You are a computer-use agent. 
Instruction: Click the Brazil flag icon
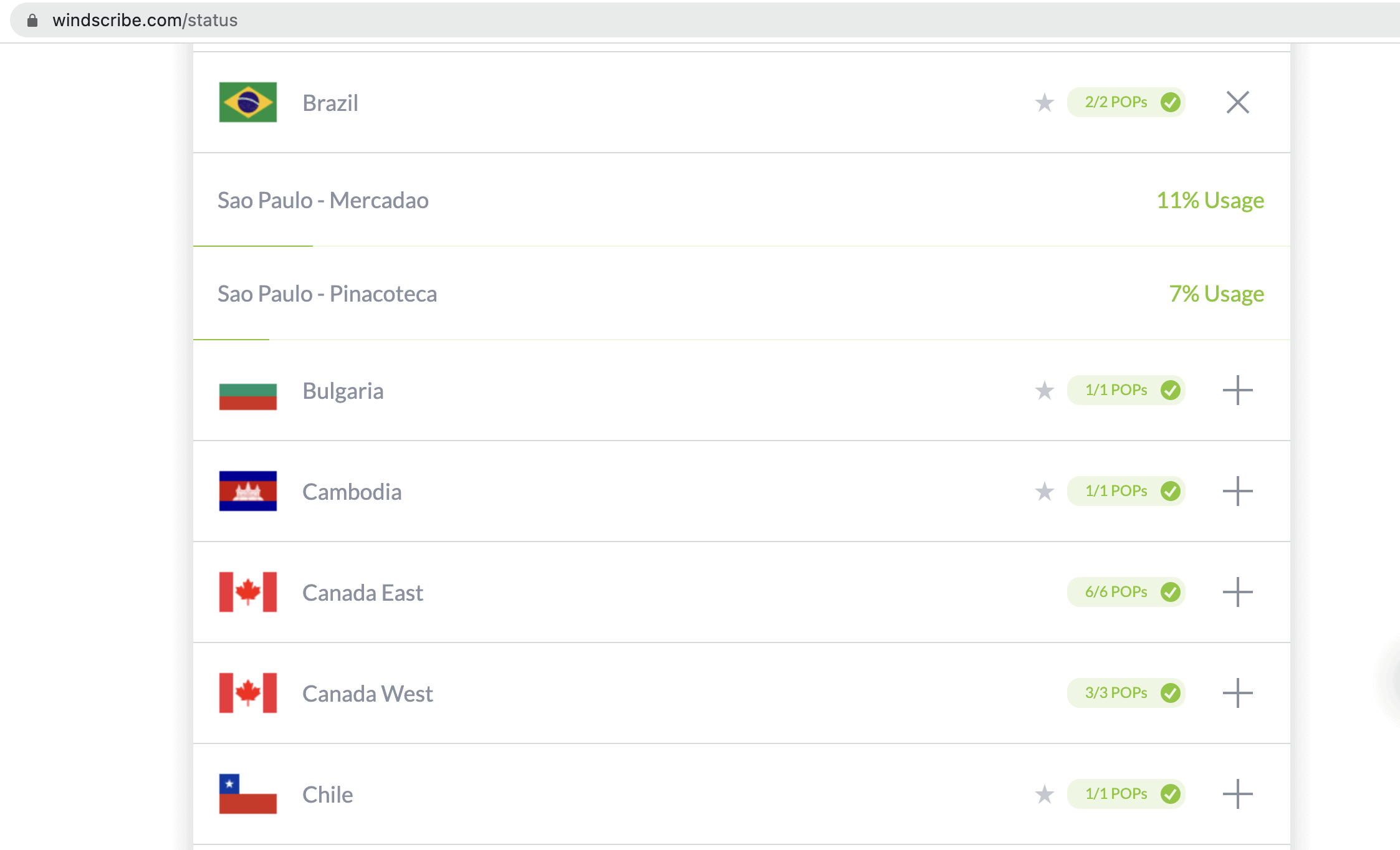(x=247, y=102)
